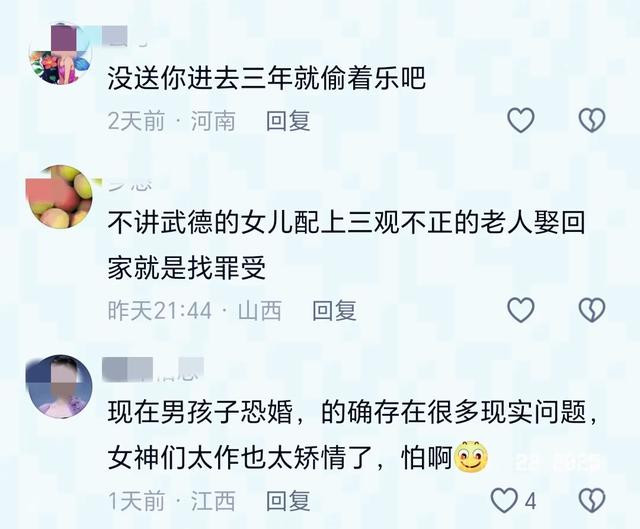
Task: Open the second commenter's username
Action: (x=131, y=184)
